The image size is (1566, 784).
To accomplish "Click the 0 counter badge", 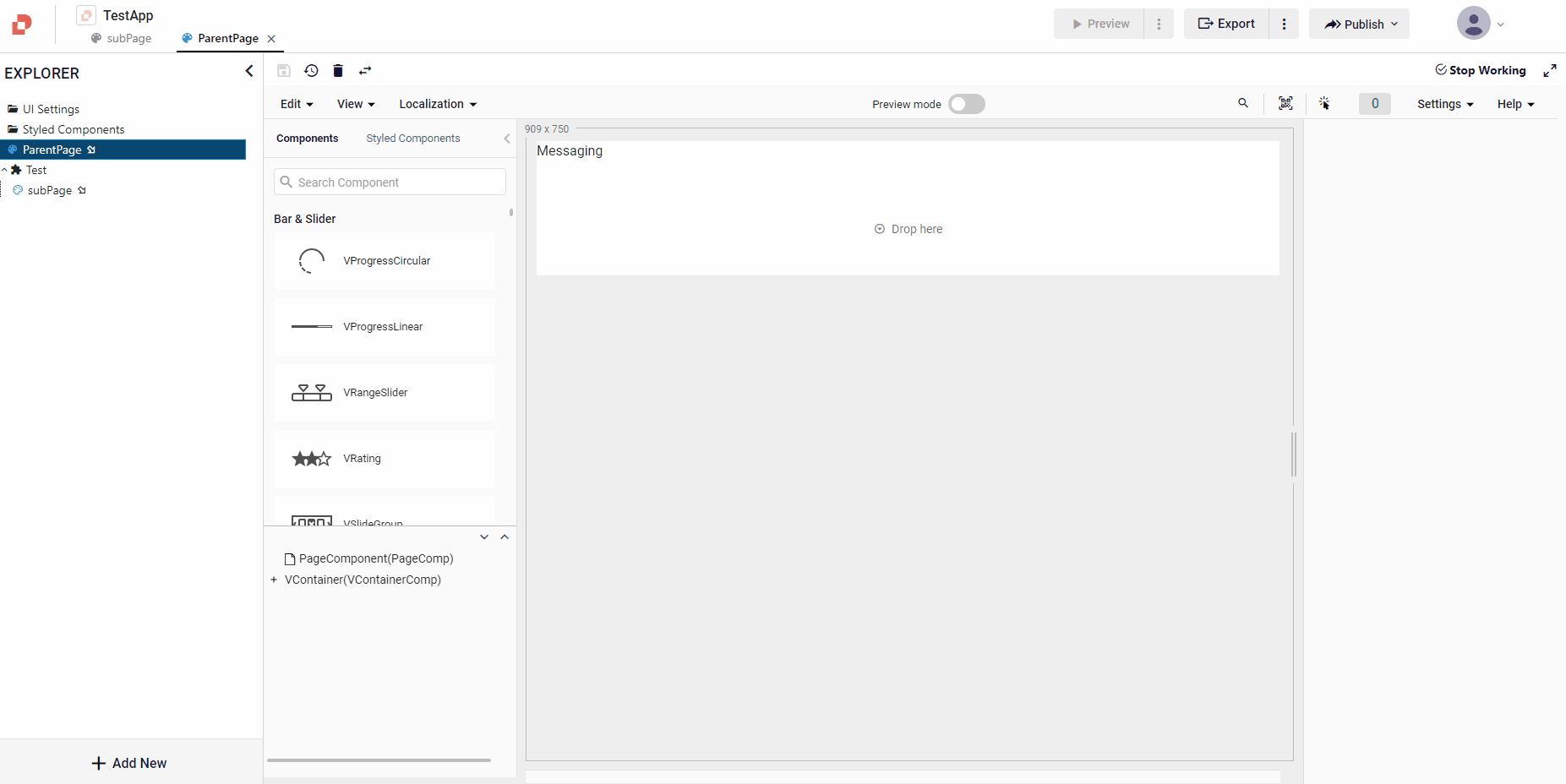I will (x=1375, y=103).
